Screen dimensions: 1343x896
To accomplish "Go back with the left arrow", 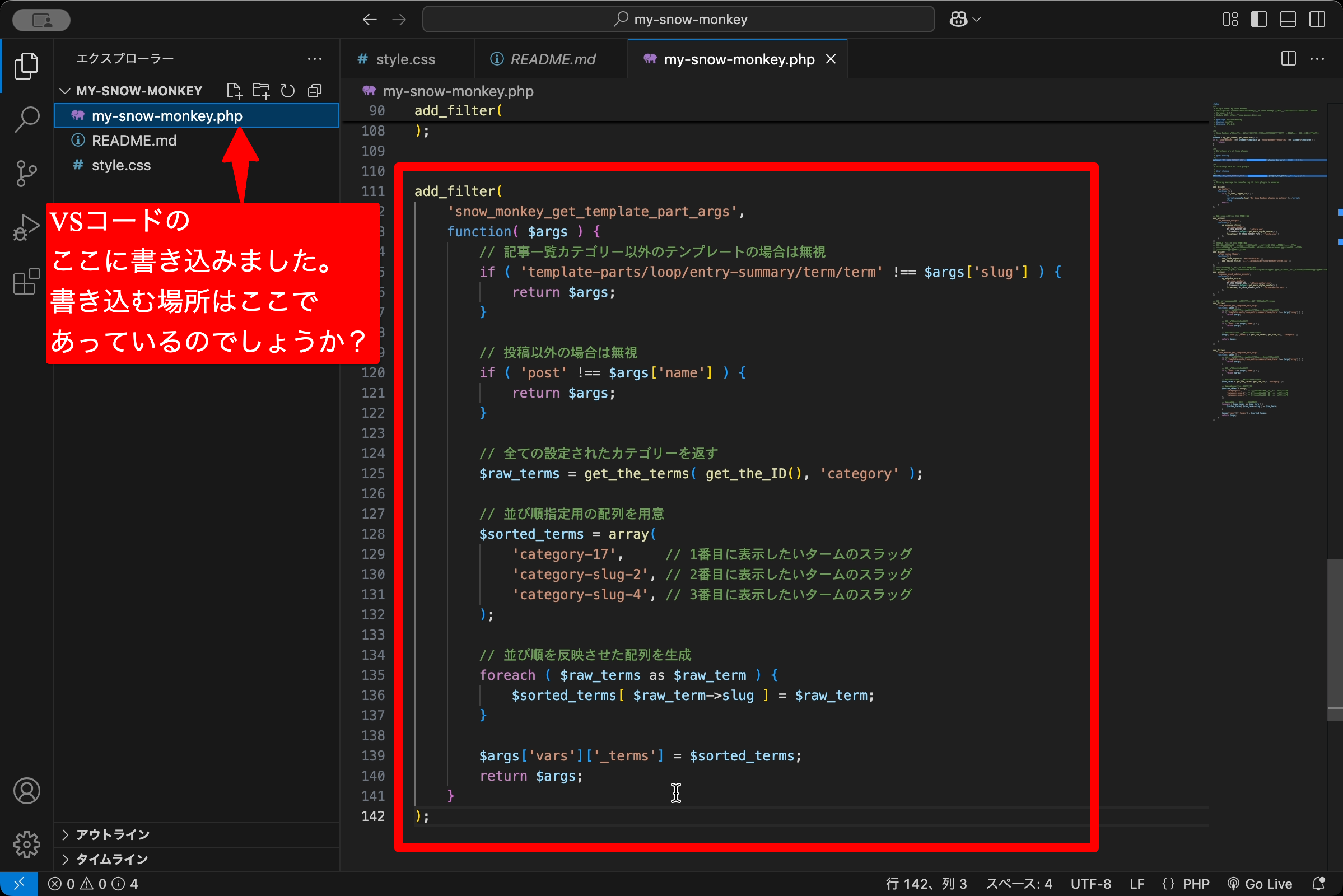I will pyautogui.click(x=370, y=20).
